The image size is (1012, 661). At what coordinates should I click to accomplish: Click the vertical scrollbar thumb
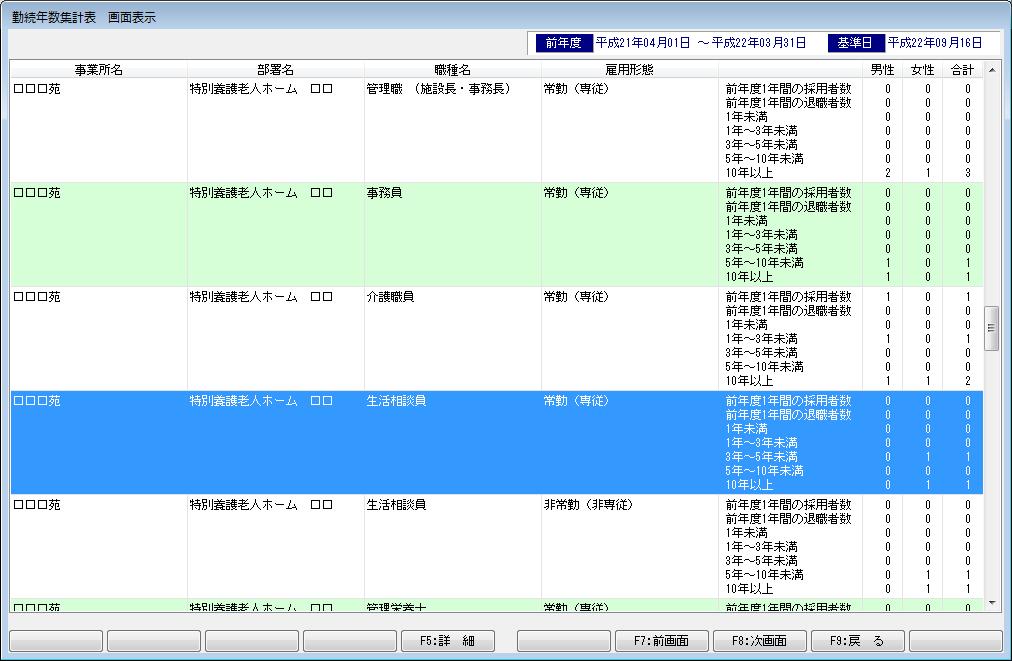point(992,328)
